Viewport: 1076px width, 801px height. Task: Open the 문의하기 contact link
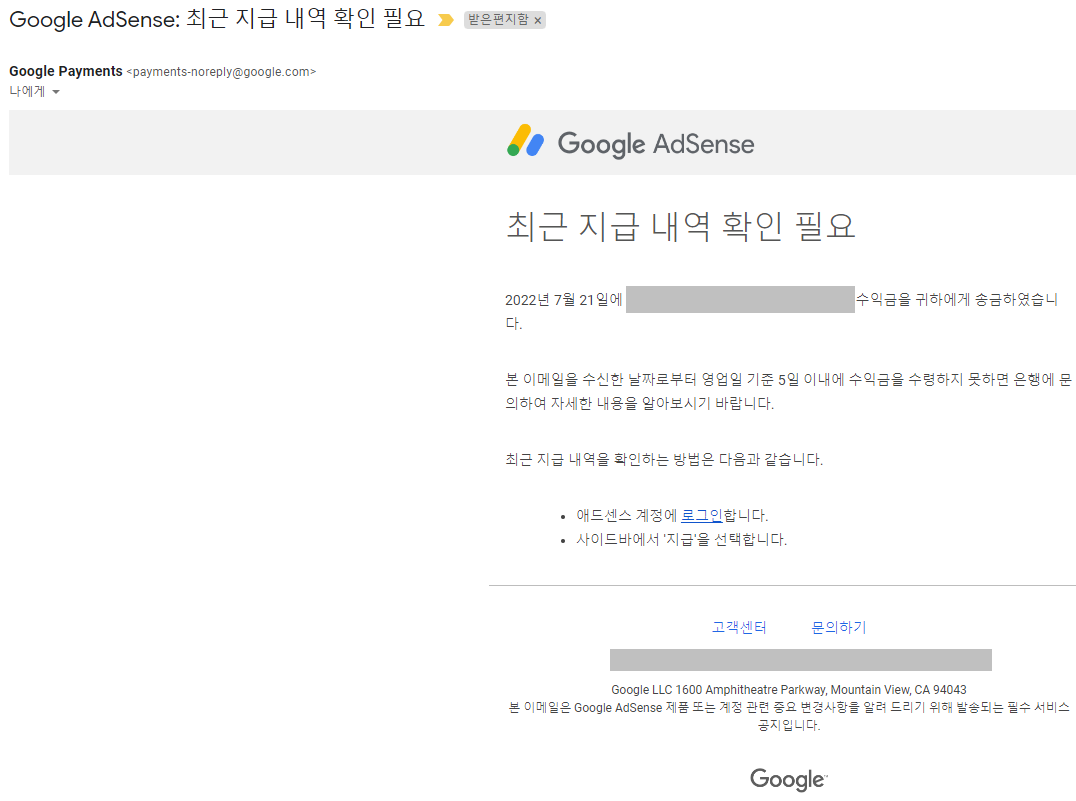(x=839, y=627)
